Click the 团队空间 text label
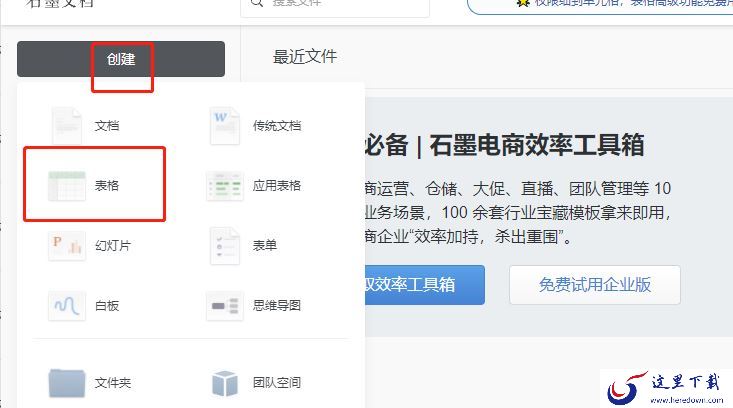Image resolution: width=733 pixels, height=408 pixels. [277, 383]
